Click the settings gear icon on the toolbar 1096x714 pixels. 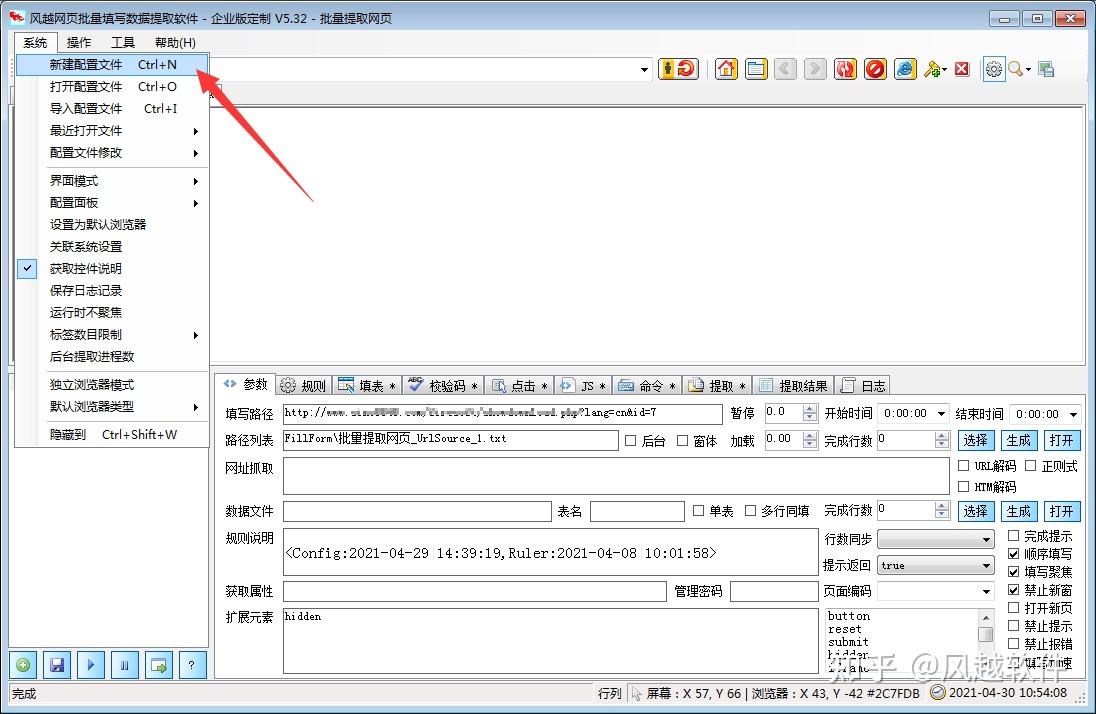click(994, 69)
